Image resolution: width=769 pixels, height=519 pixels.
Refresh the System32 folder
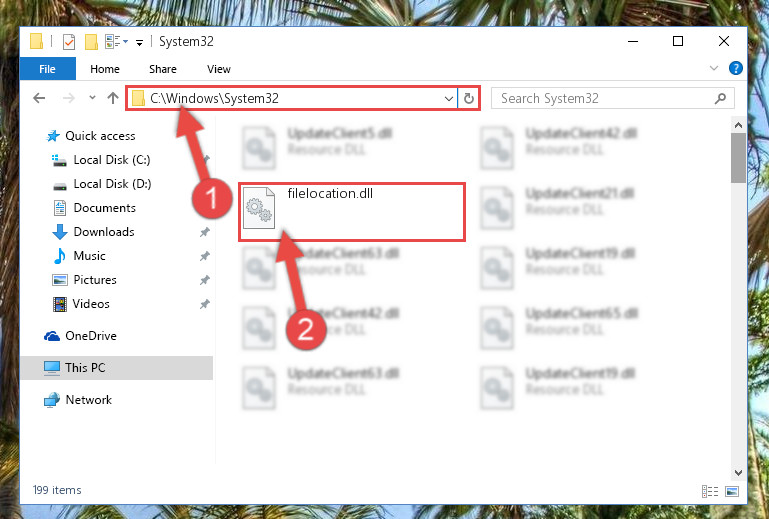click(469, 99)
